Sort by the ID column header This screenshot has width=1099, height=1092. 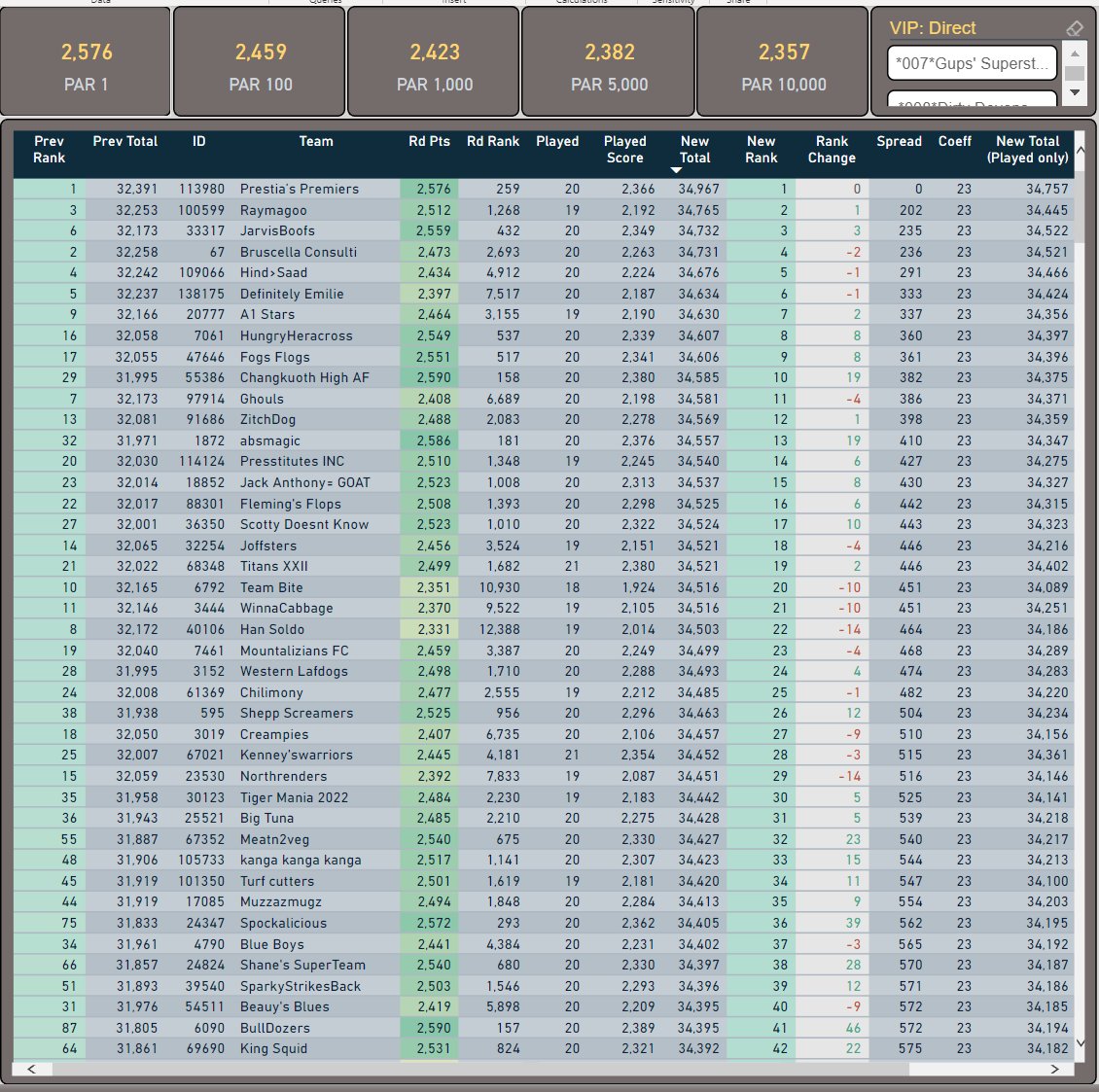pos(199,141)
